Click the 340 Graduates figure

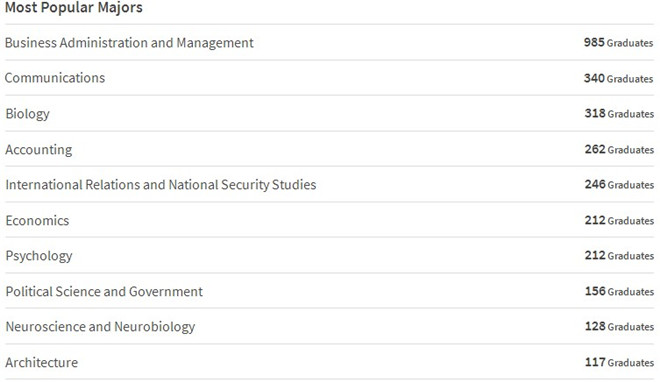[618, 78]
